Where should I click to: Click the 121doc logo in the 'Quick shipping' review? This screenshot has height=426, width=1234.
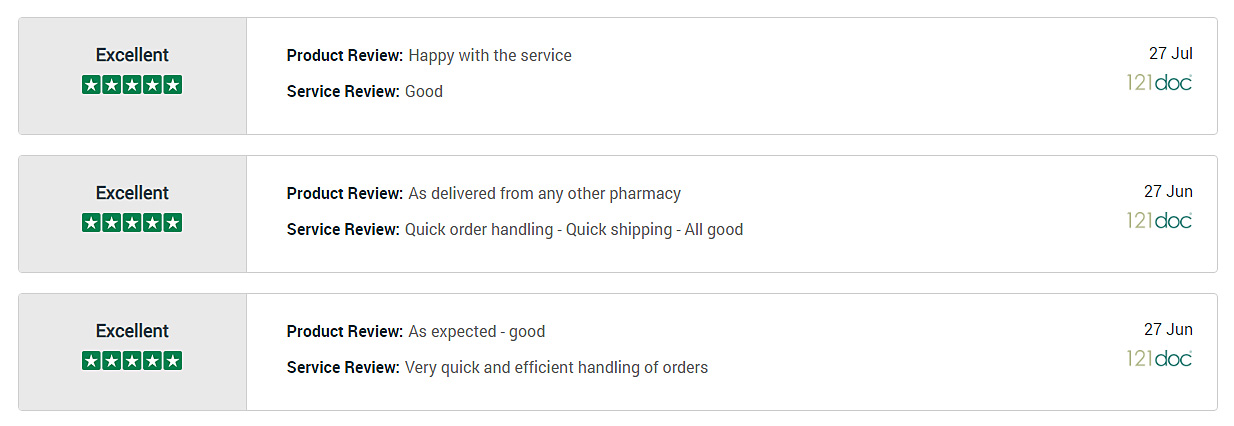pyautogui.click(x=1160, y=220)
